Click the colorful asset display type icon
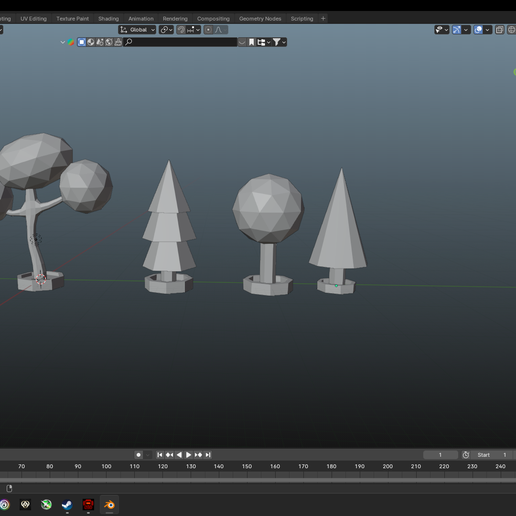Viewport: 516px width, 516px height. coord(71,42)
